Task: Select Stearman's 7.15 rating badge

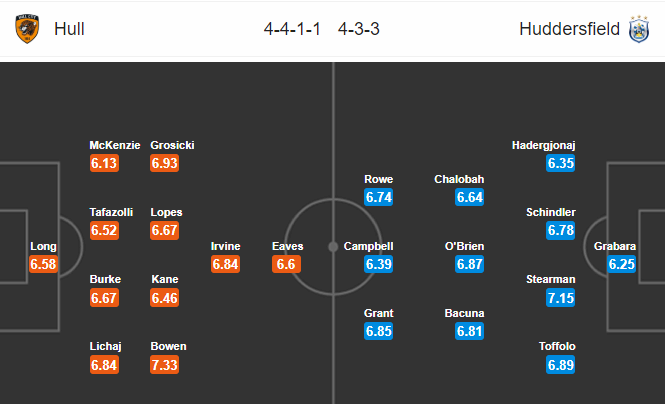Action: click(561, 298)
